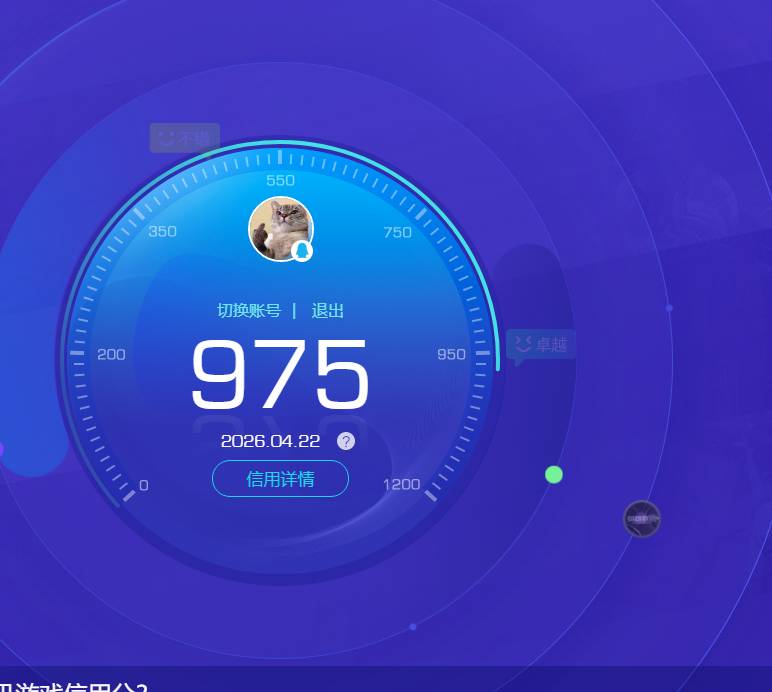Click the 不错 smiley rating badge
This screenshot has height=692, width=772.
pos(184,138)
